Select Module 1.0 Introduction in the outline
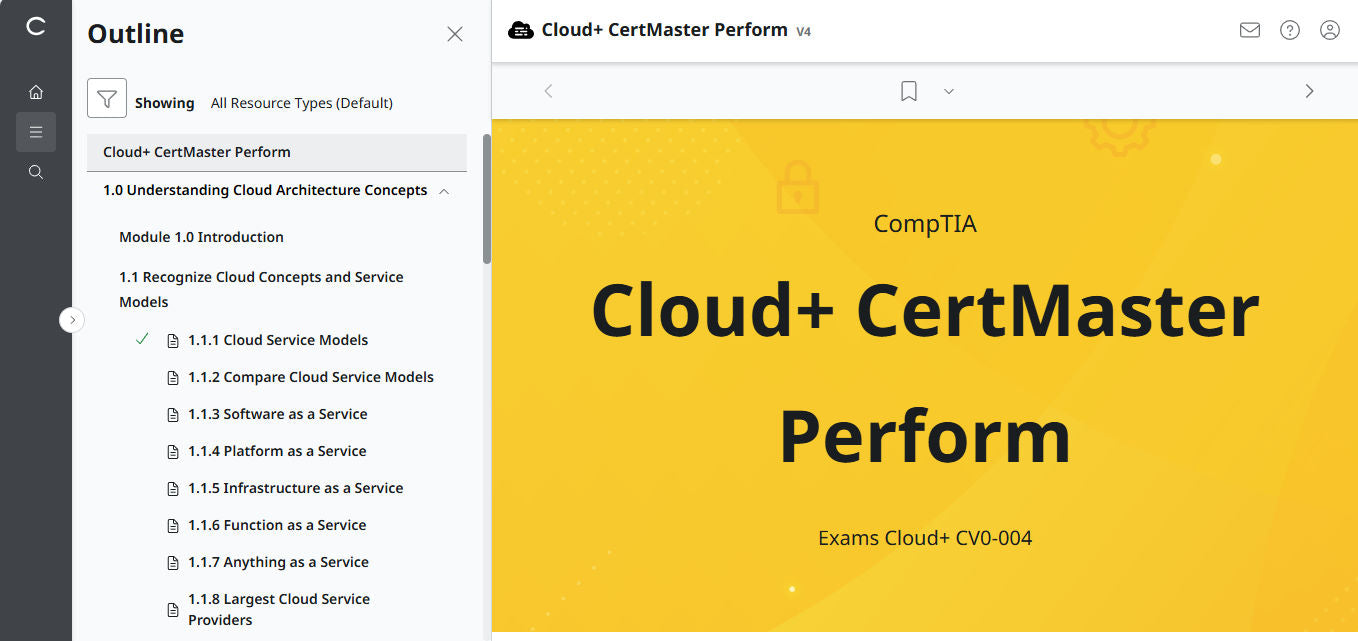The image size is (1358, 641). pyautogui.click(x=201, y=237)
